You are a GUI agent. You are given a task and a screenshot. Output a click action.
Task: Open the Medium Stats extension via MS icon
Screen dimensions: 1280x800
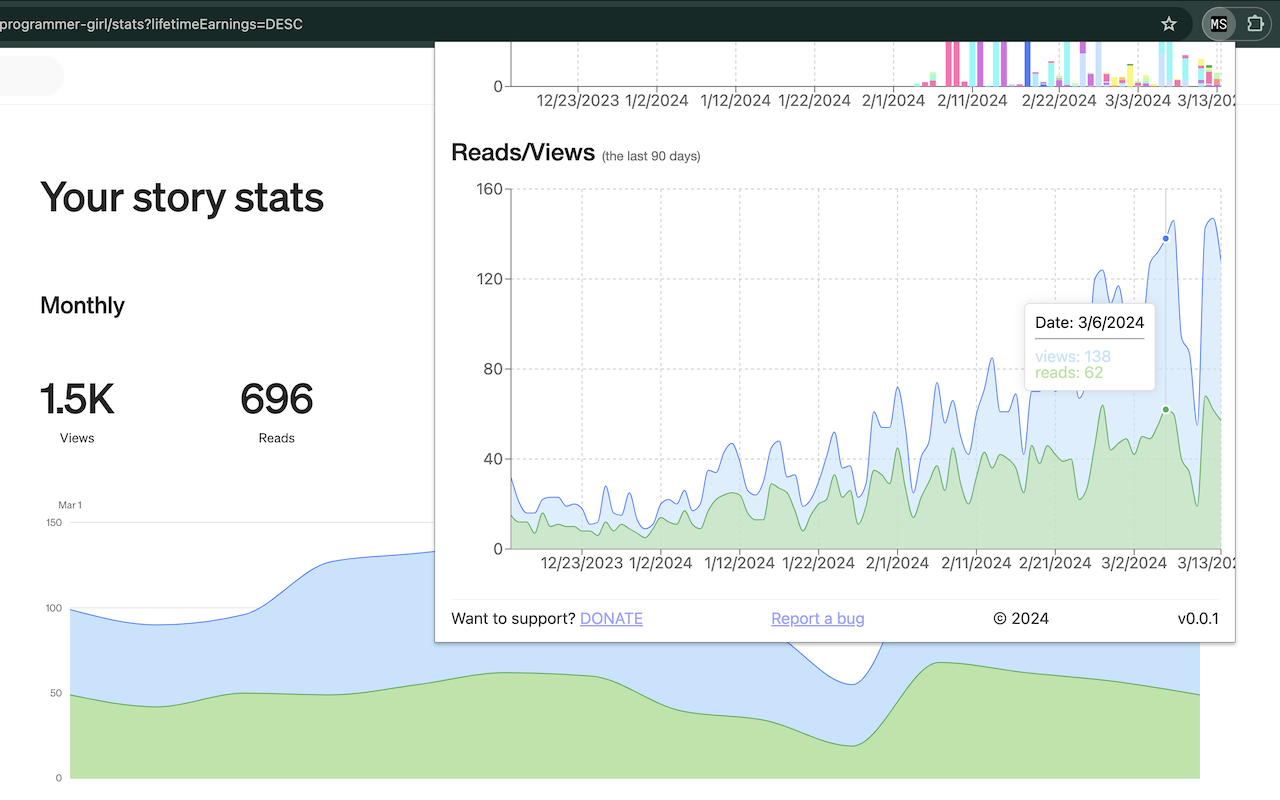pyautogui.click(x=1217, y=24)
